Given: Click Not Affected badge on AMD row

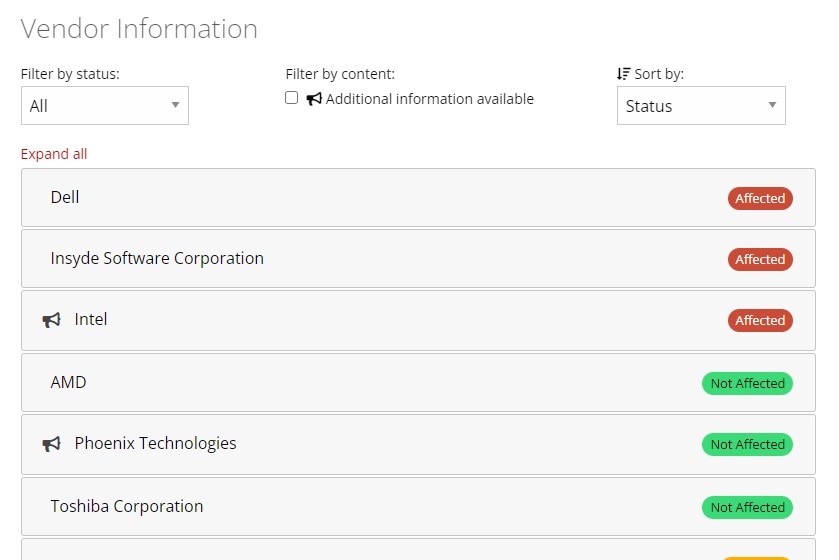Looking at the screenshot, I should coord(747,383).
